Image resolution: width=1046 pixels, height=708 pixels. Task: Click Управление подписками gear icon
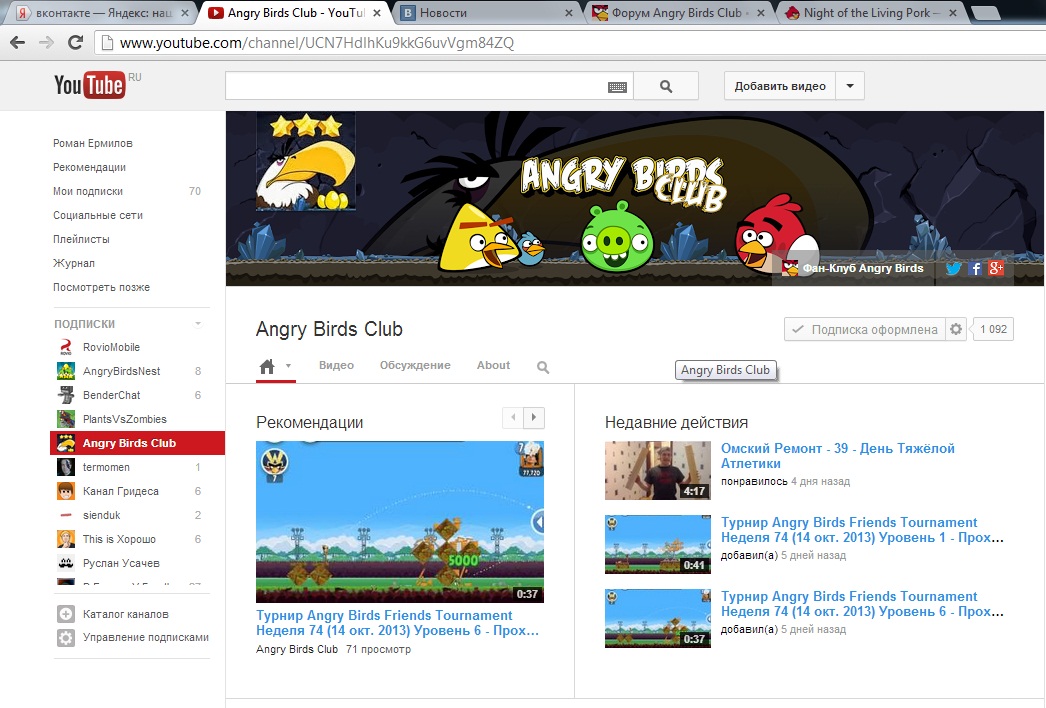65,638
